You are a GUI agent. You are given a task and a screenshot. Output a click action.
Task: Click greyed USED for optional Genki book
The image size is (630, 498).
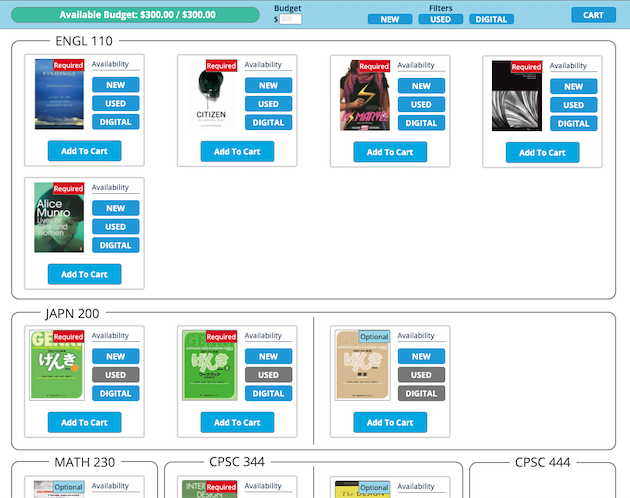pos(421,375)
